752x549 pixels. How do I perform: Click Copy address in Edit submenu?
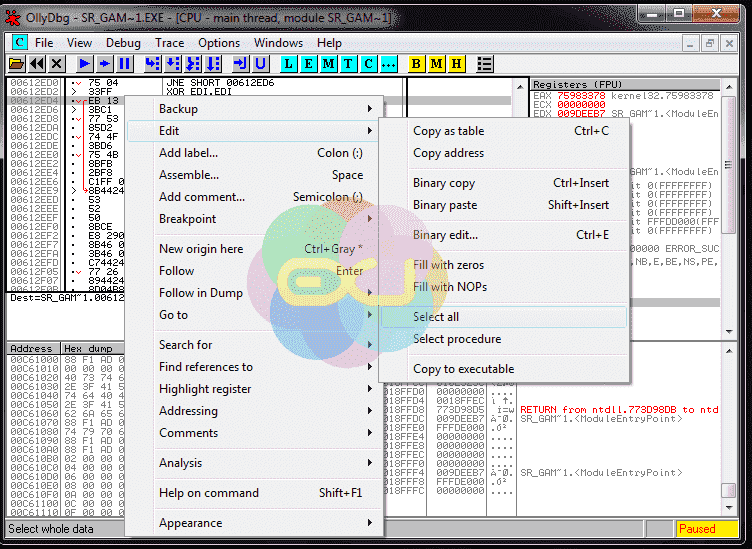tap(504, 153)
